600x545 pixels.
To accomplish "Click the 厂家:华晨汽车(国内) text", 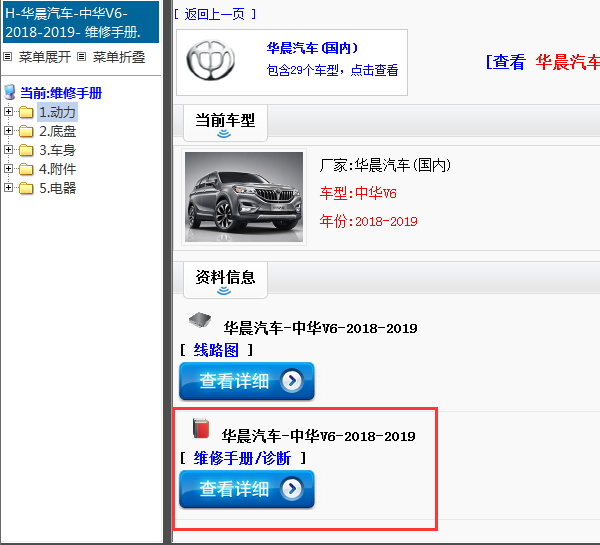I will (x=385, y=165).
